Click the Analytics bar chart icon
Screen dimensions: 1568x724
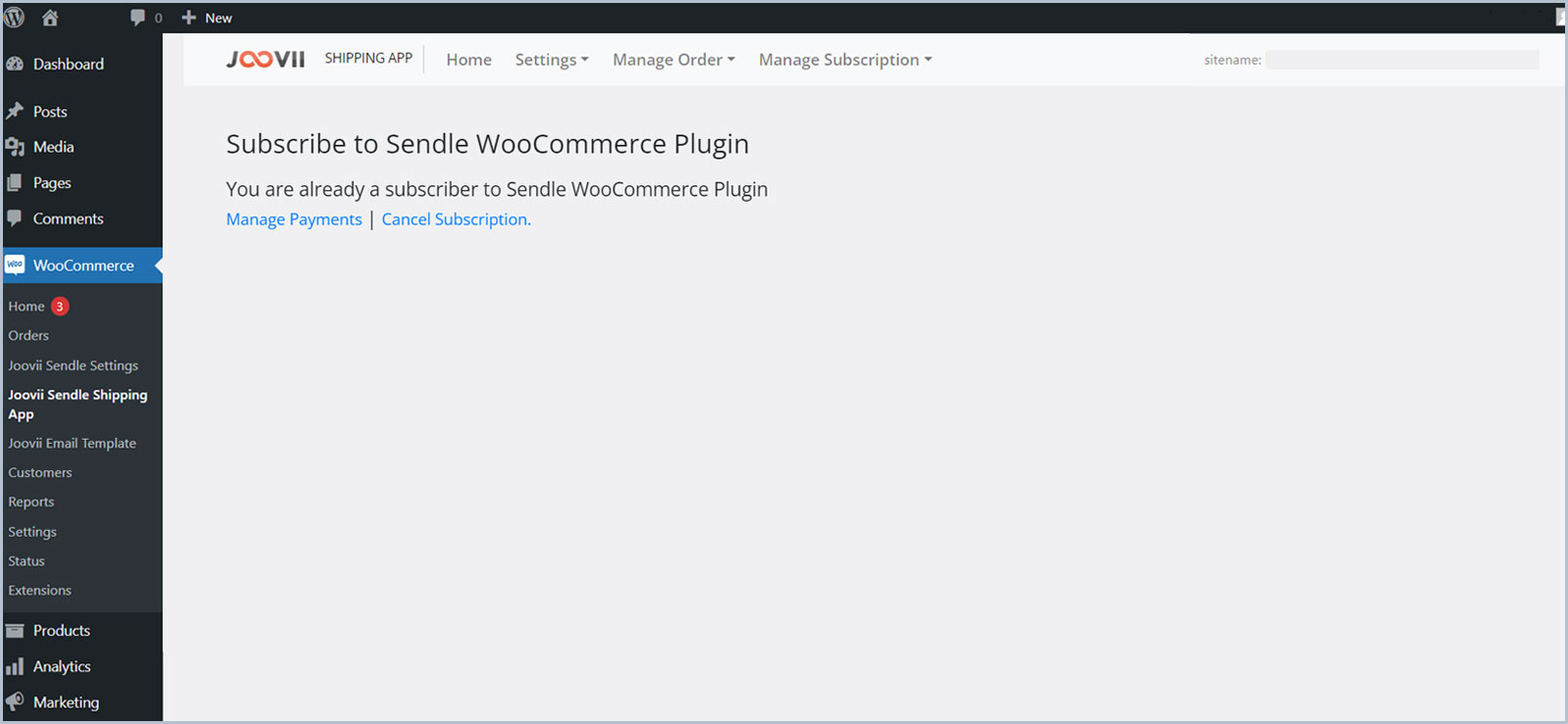[15, 667]
